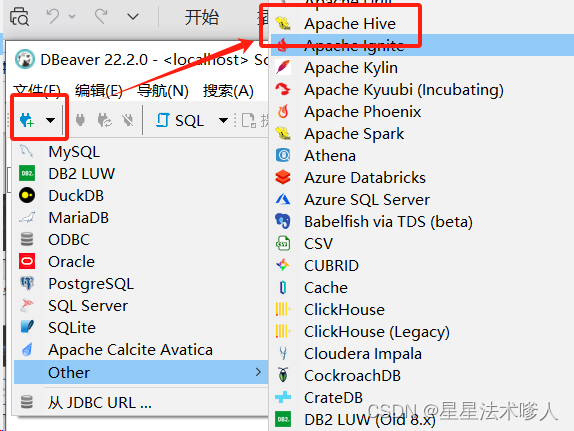This screenshot has width=574, height=431.
Task: Click the new connection plug icon
Action: tap(27, 120)
